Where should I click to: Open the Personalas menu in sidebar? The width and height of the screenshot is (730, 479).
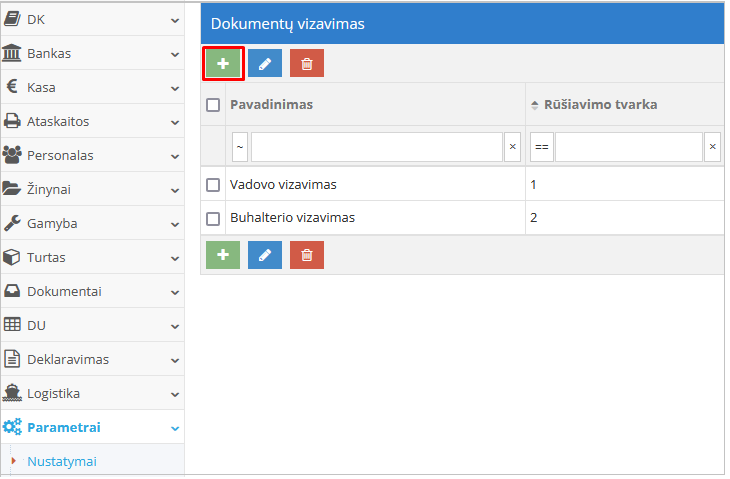tap(92, 155)
